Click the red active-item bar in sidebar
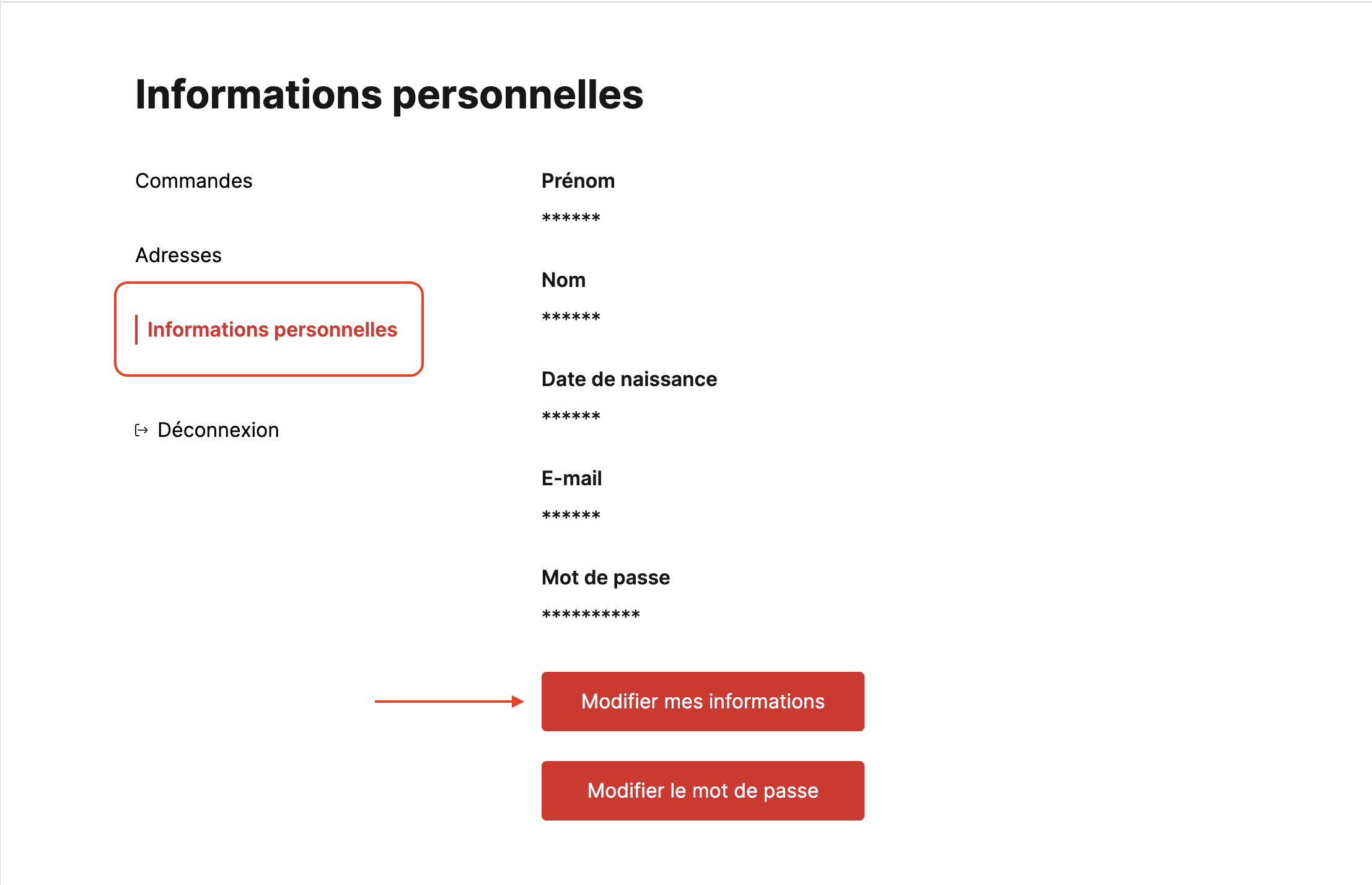Viewport: 1372px width, 885px height. pos(136,330)
